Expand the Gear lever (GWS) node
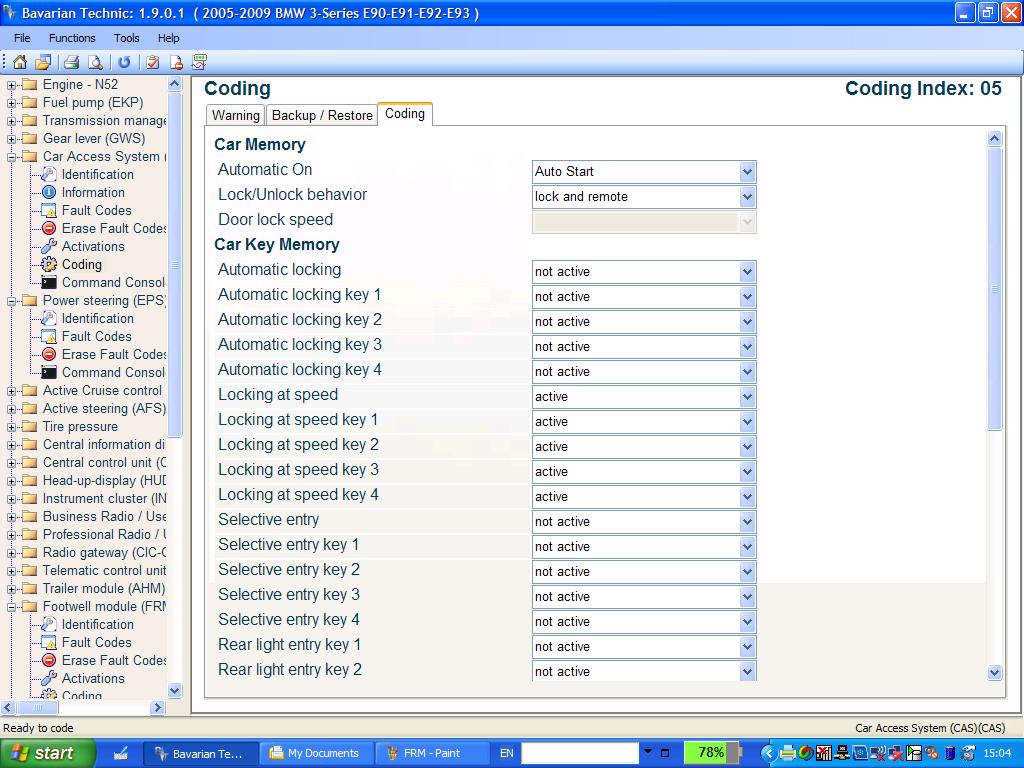This screenshot has width=1024, height=768. [x=11, y=139]
